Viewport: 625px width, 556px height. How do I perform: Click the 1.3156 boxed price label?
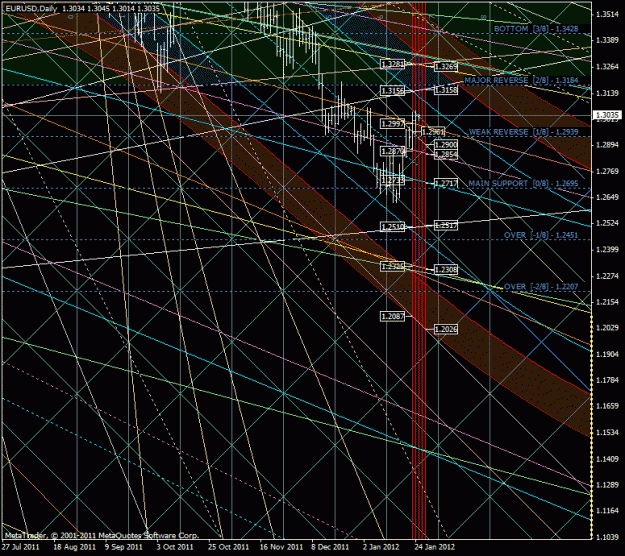tap(393, 90)
